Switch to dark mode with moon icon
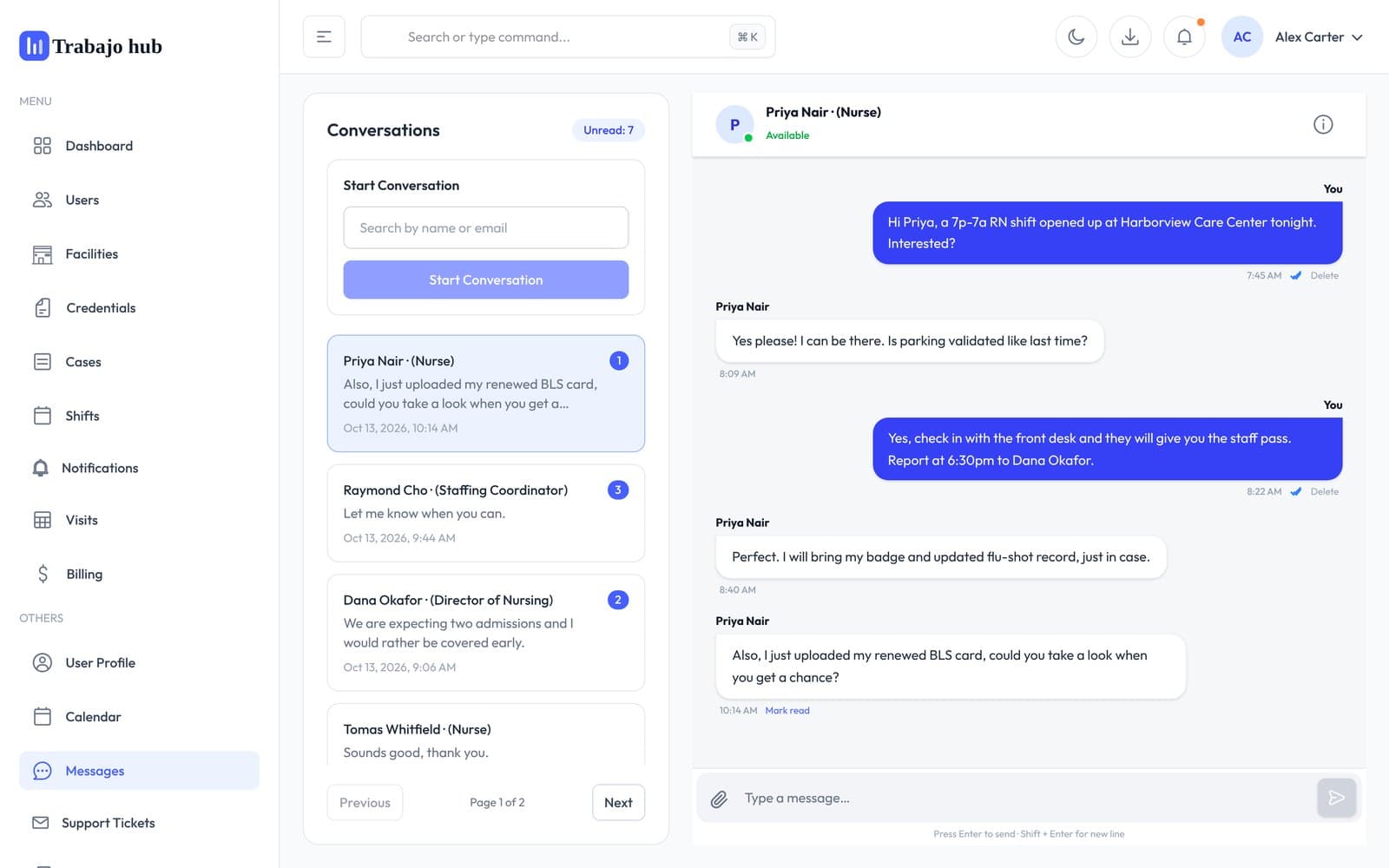The width and height of the screenshot is (1389, 868). (x=1076, y=36)
